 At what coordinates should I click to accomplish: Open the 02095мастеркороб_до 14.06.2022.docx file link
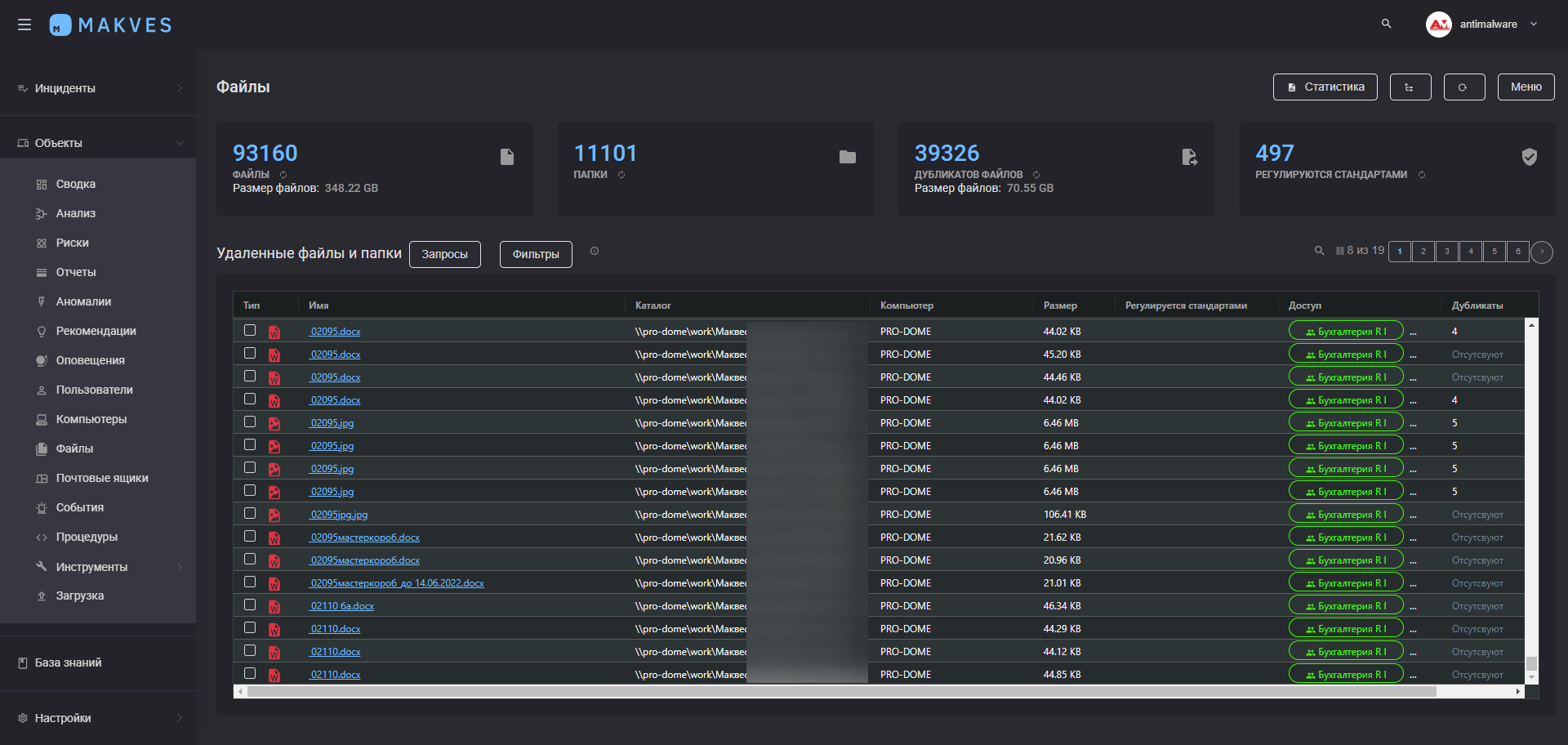pos(397,583)
